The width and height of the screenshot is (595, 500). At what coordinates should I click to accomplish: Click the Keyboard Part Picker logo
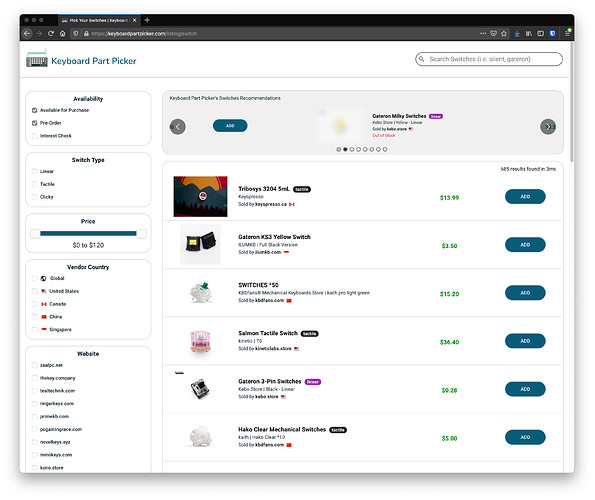(81, 59)
